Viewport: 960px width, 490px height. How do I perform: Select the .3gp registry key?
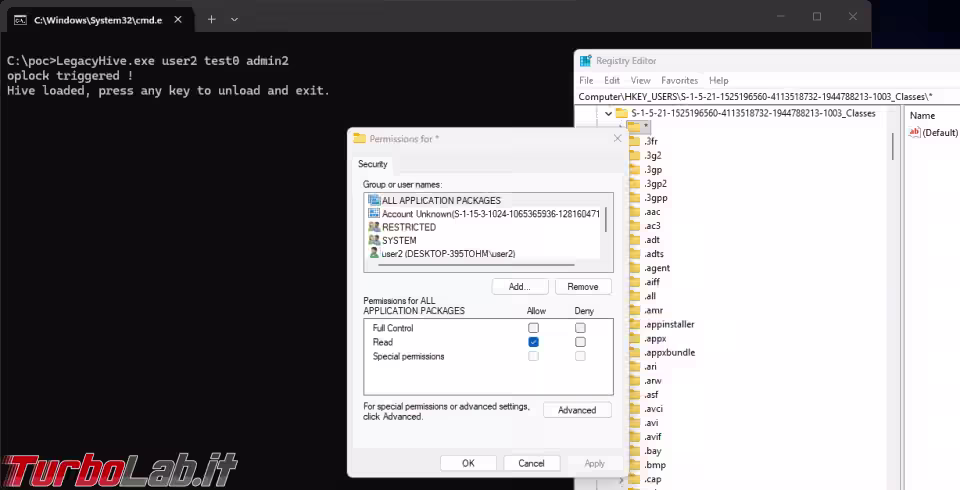[x=653, y=170]
